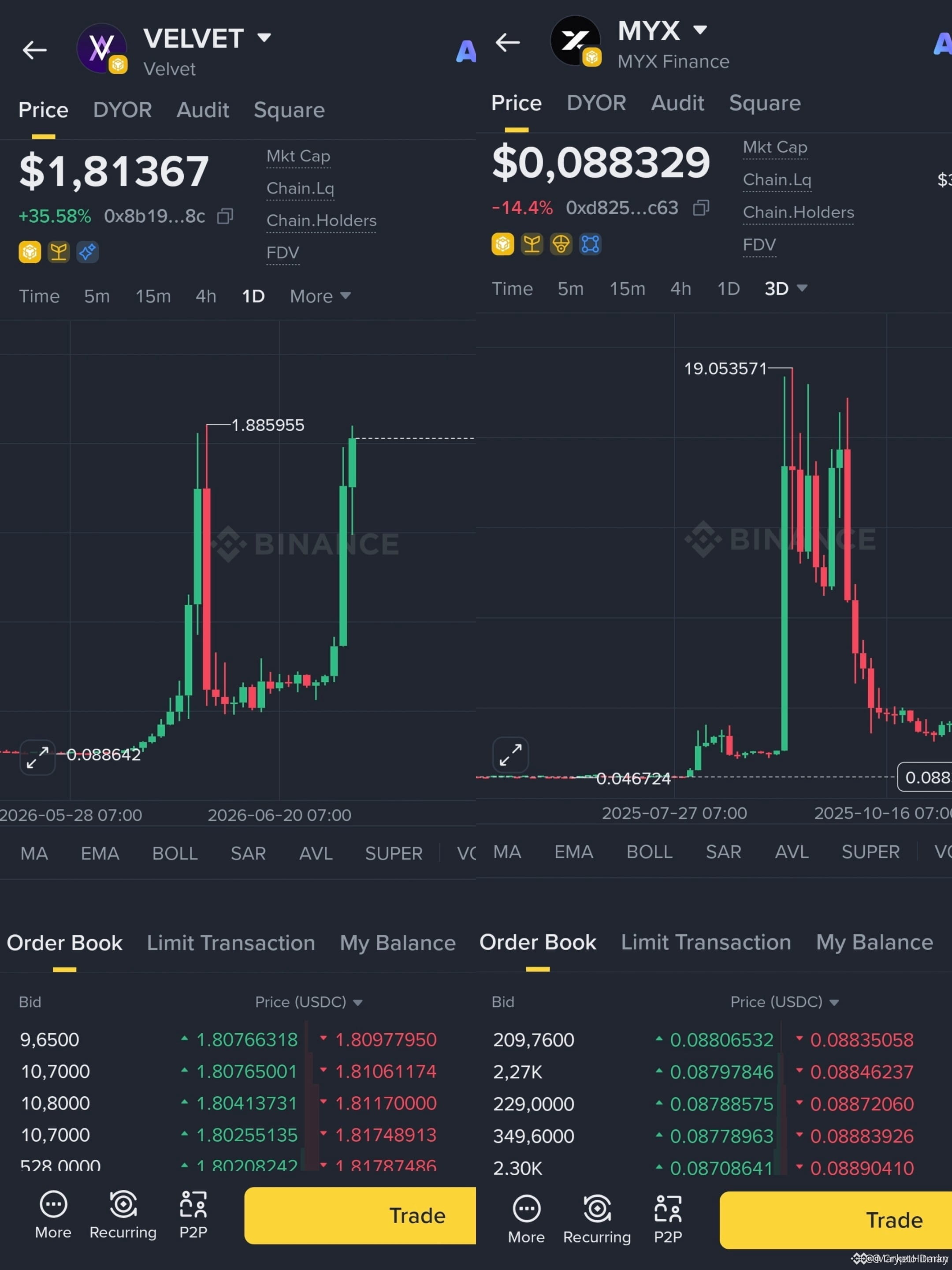Switch to DYOR tab on MYX
The image size is (952, 1270).
tap(596, 103)
